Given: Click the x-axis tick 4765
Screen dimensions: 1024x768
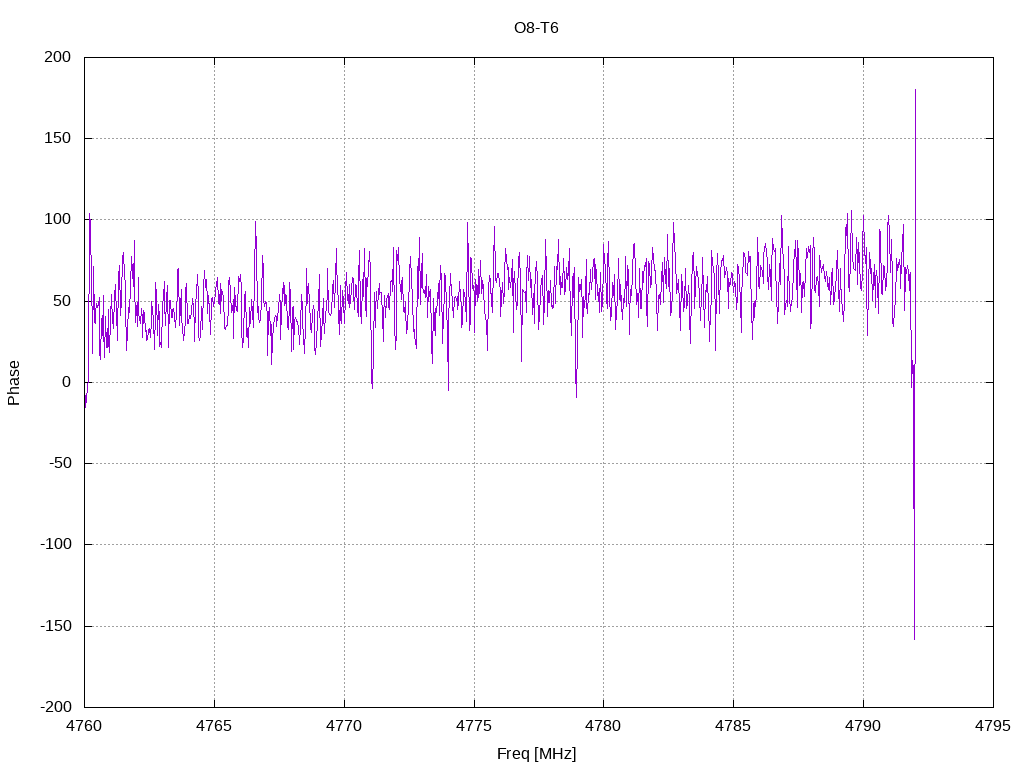Looking at the screenshot, I should [214, 726].
